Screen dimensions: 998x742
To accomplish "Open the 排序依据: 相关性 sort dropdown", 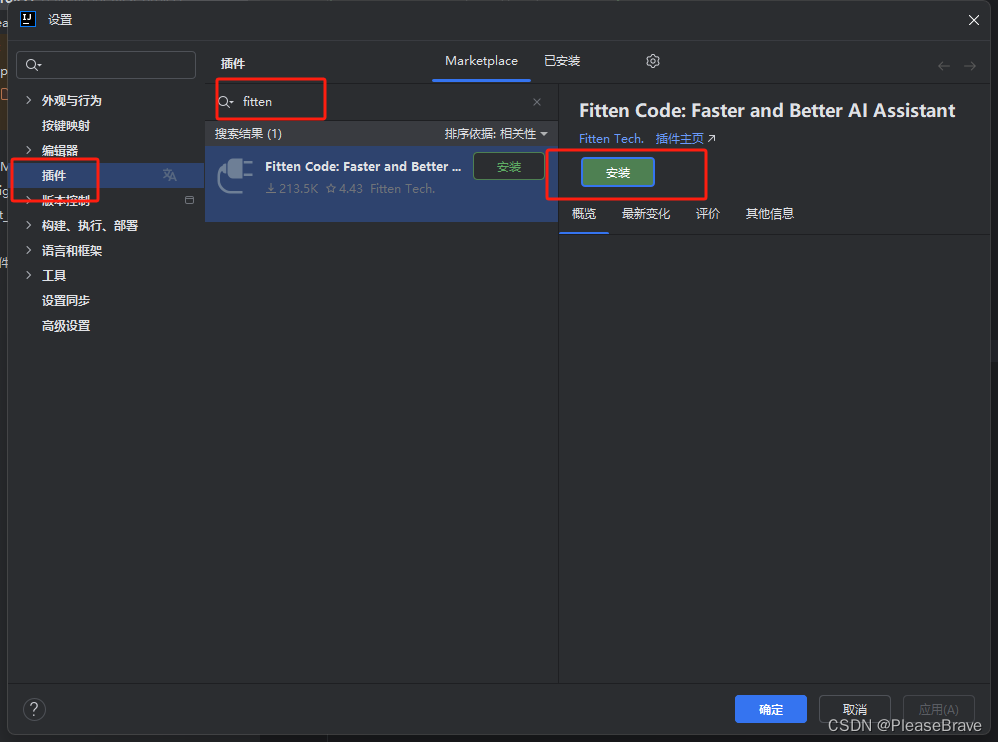I will pos(496,134).
